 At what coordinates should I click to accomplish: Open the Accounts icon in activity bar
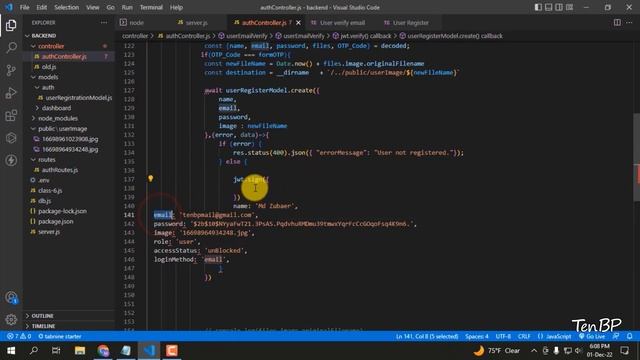(x=11, y=298)
